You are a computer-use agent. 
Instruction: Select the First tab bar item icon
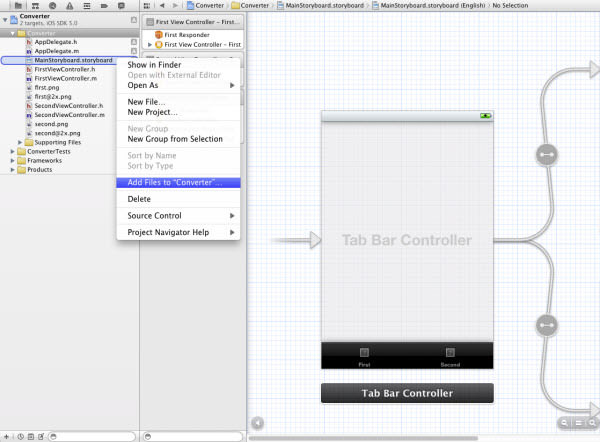click(364, 352)
